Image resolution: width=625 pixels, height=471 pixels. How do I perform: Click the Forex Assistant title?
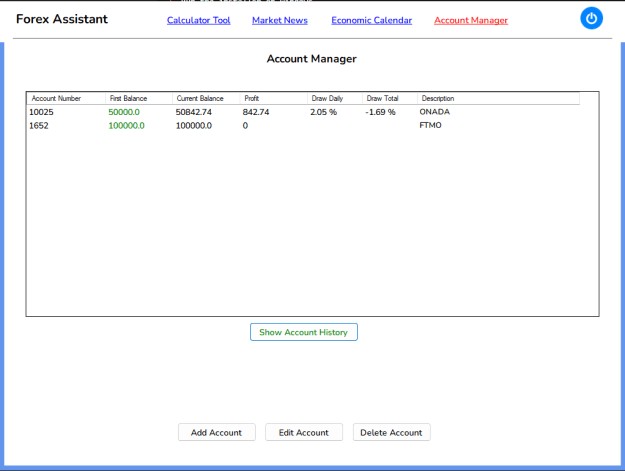(x=62, y=19)
